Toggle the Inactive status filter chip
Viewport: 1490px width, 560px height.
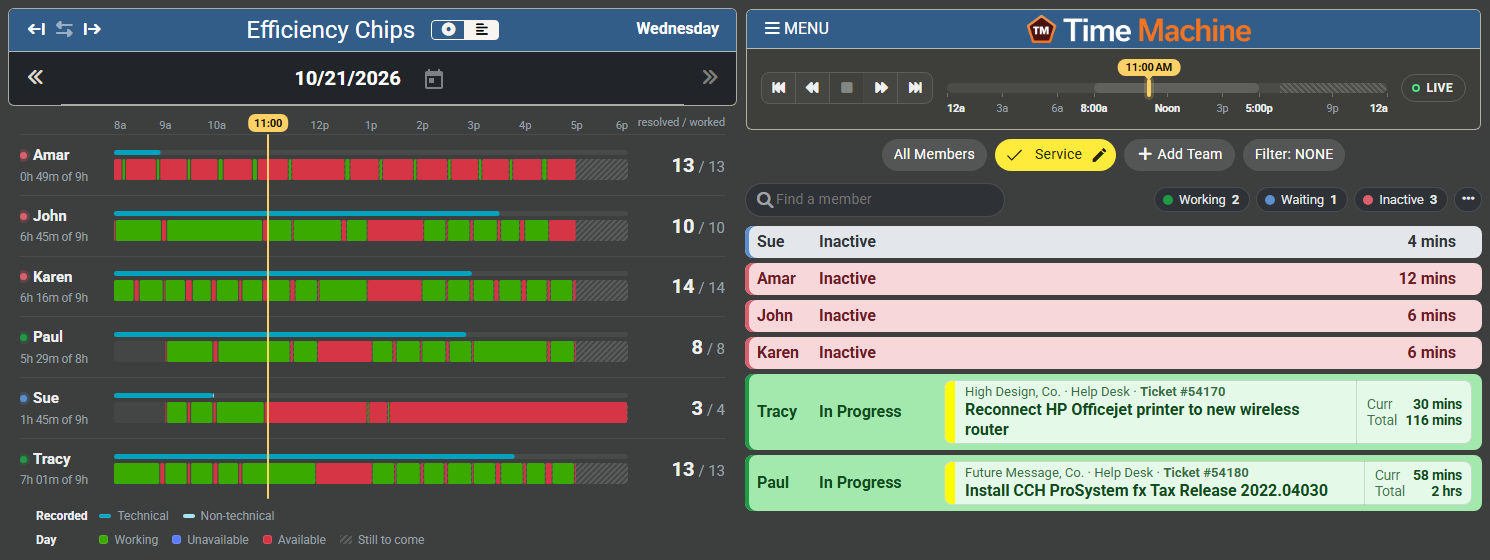(1401, 200)
